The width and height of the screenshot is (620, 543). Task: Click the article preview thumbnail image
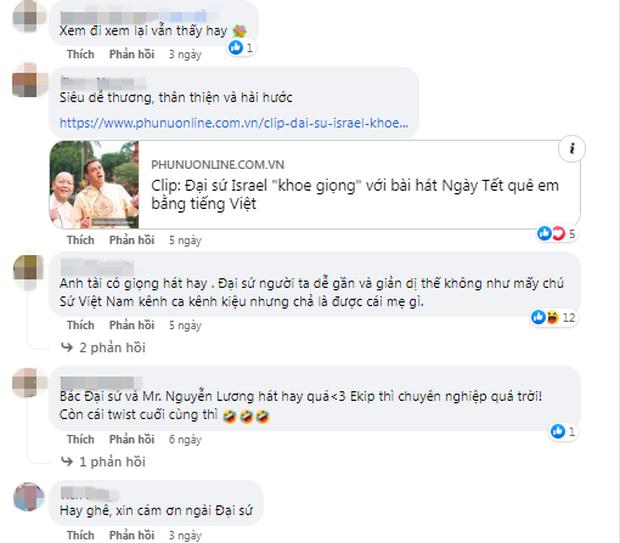tap(94, 184)
